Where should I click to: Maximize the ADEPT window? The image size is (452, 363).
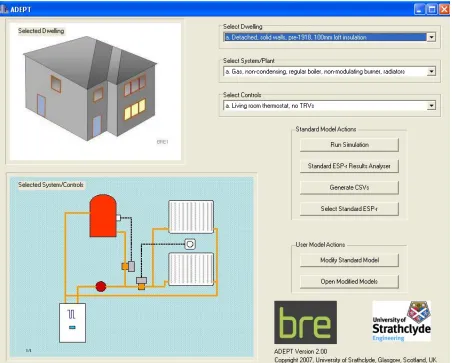(432, 9)
